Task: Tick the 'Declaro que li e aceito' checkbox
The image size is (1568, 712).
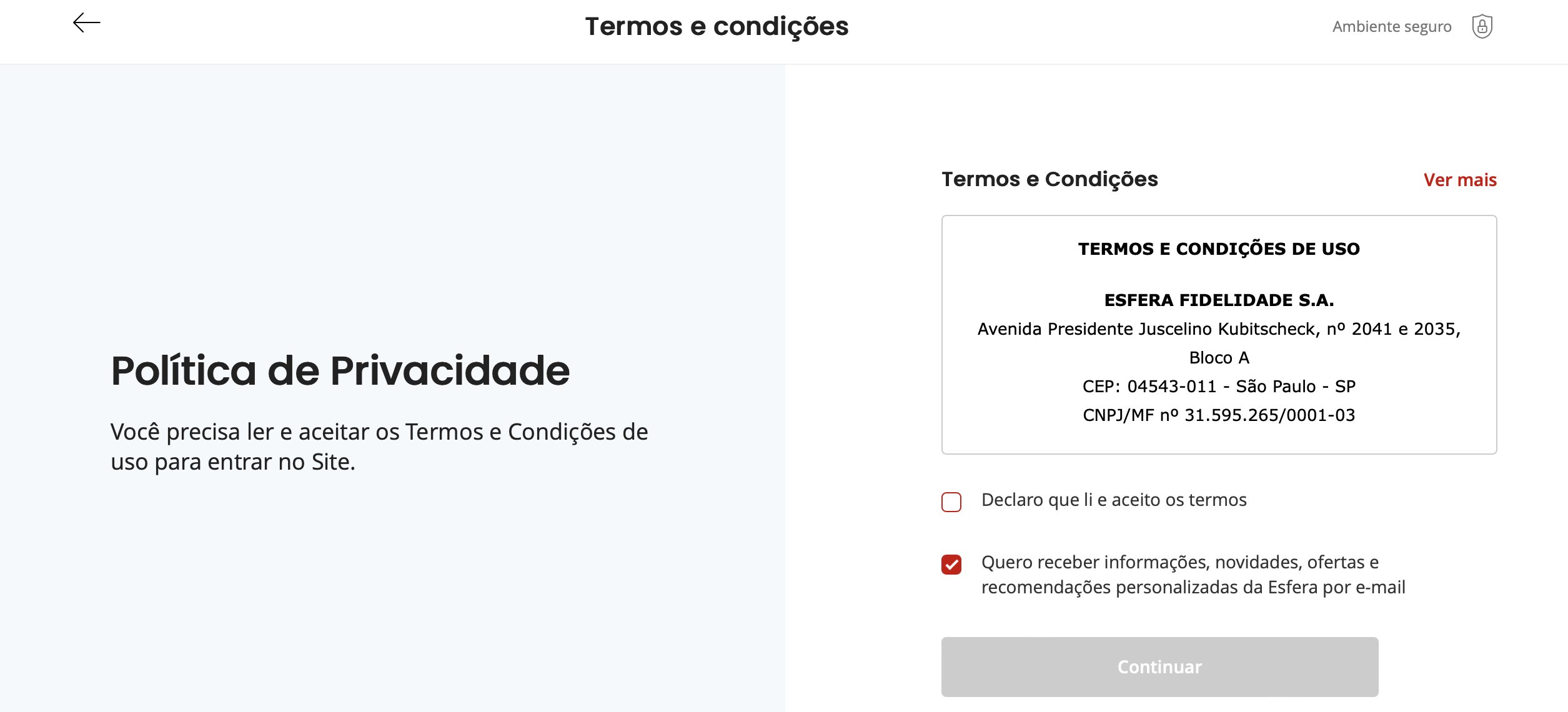Action: pos(951,502)
